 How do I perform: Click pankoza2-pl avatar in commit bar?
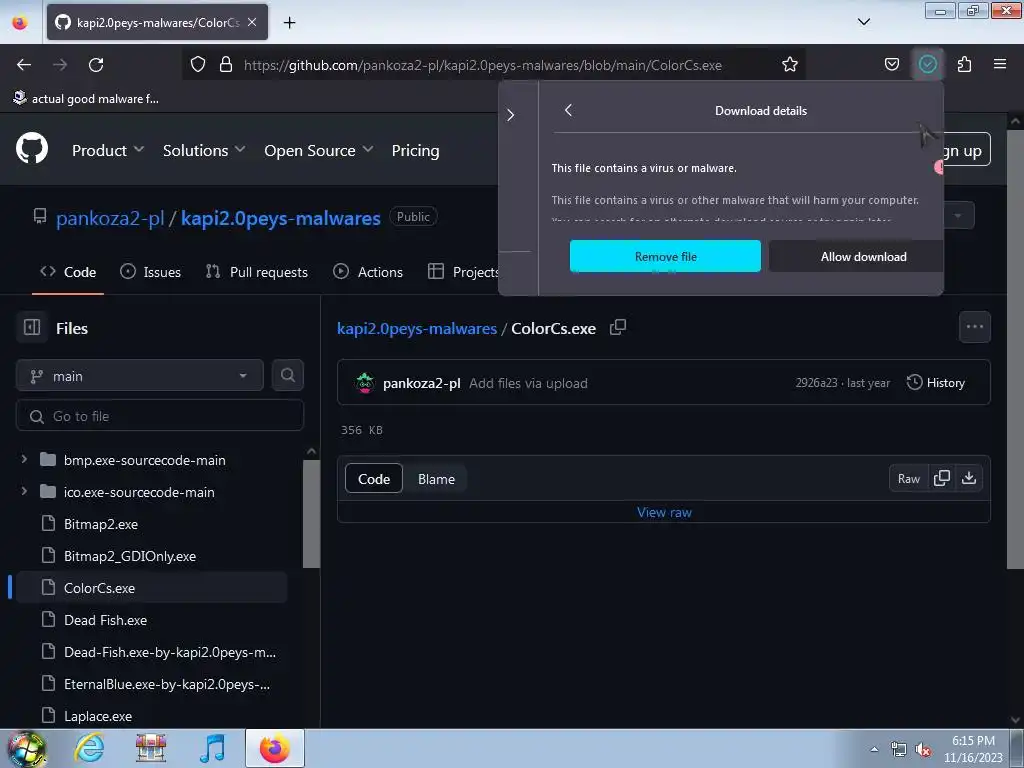tap(365, 383)
